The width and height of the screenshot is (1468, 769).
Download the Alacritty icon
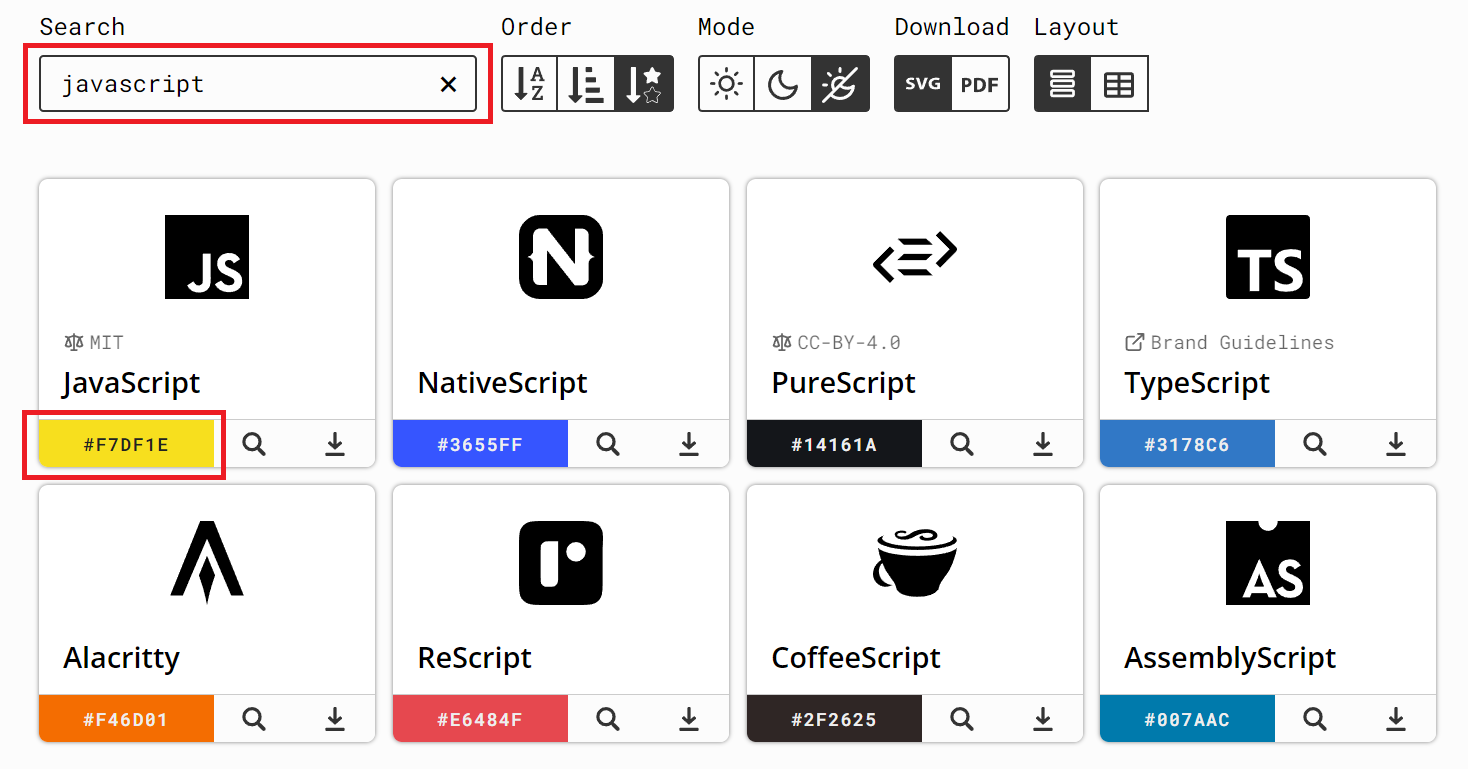[335, 719]
